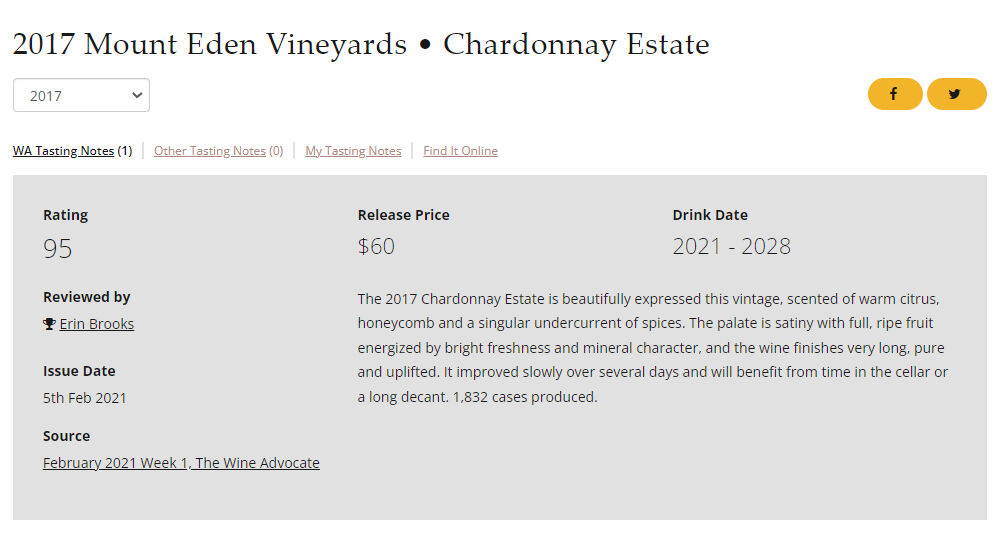1008x546 pixels.
Task: Click the 95 rating score
Action: [58, 249]
